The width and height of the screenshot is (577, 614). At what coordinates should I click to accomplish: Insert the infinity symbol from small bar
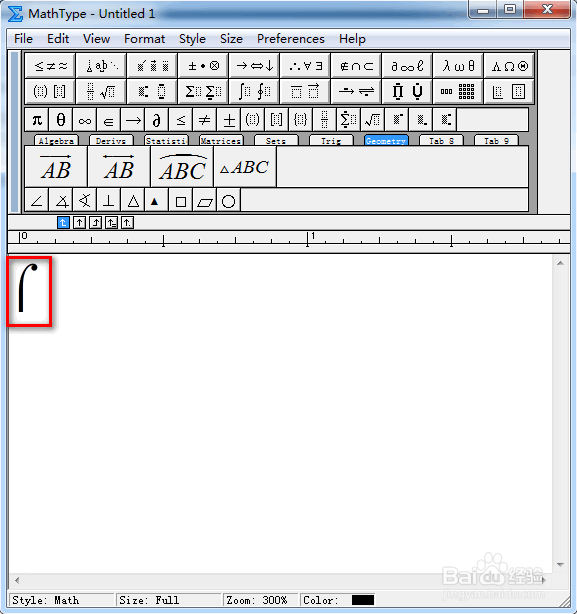85,120
